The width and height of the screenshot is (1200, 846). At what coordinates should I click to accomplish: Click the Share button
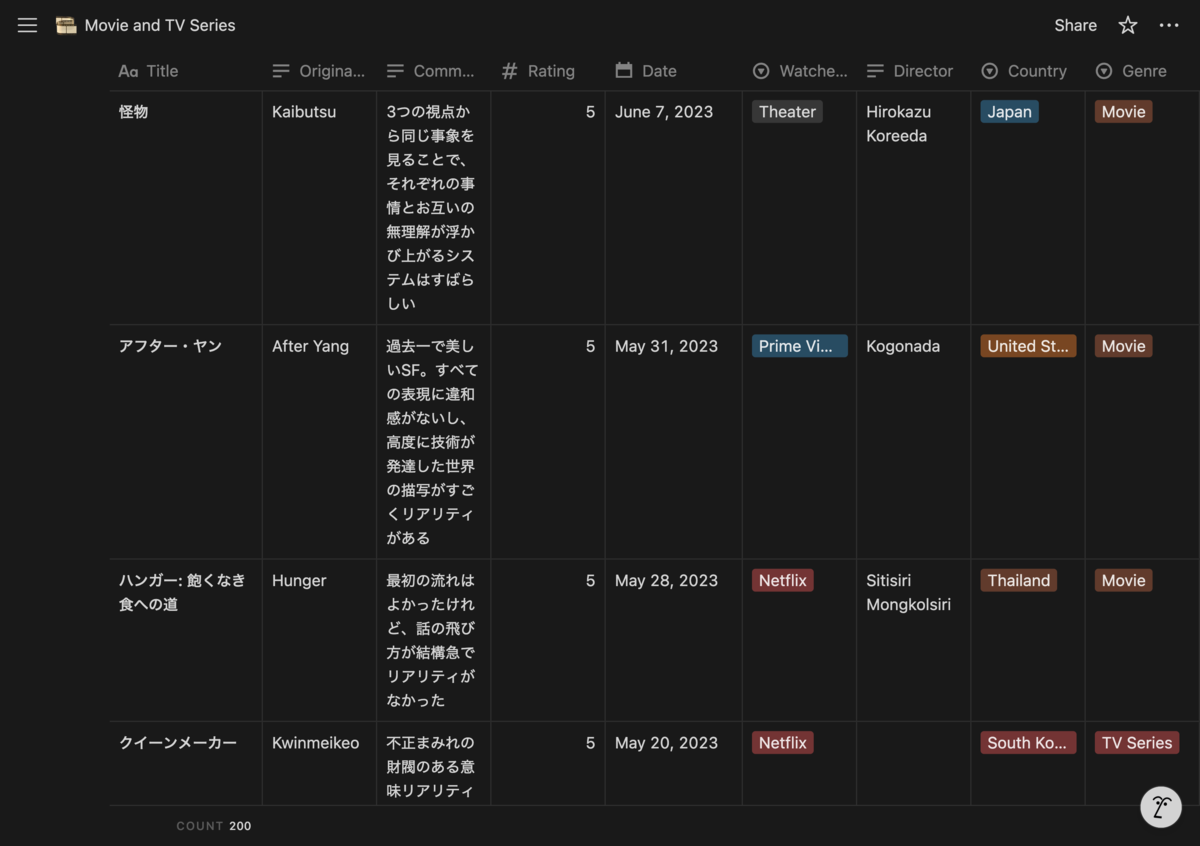tap(1075, 25)
